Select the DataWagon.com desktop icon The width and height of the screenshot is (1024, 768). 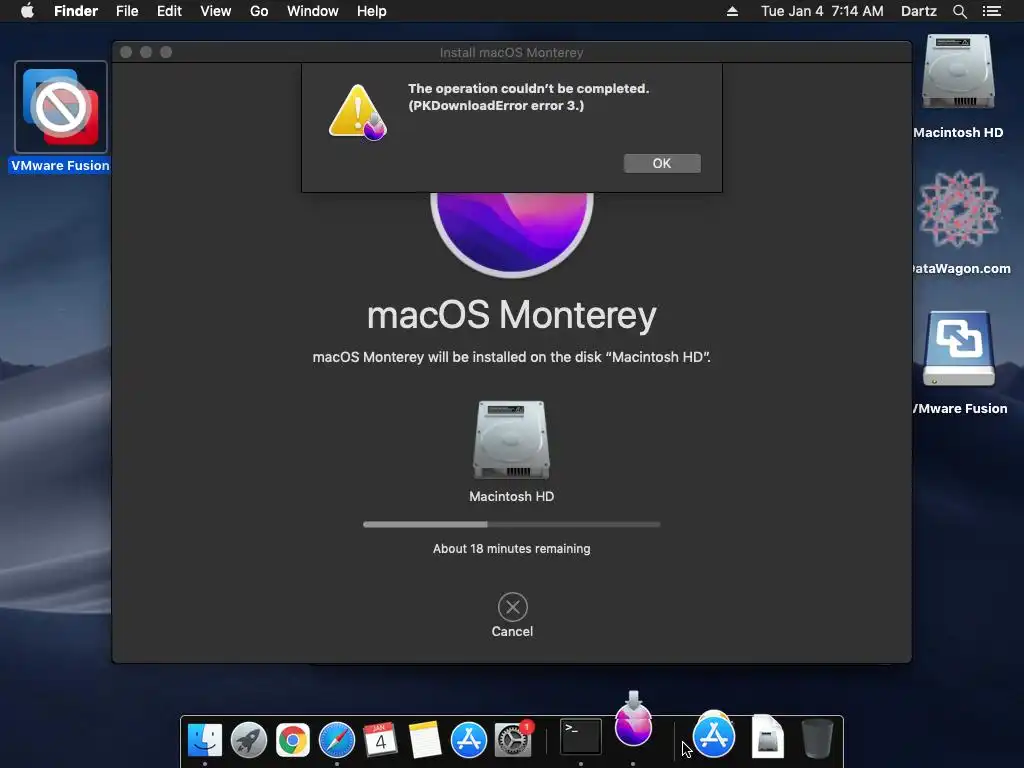coord(958,209)
